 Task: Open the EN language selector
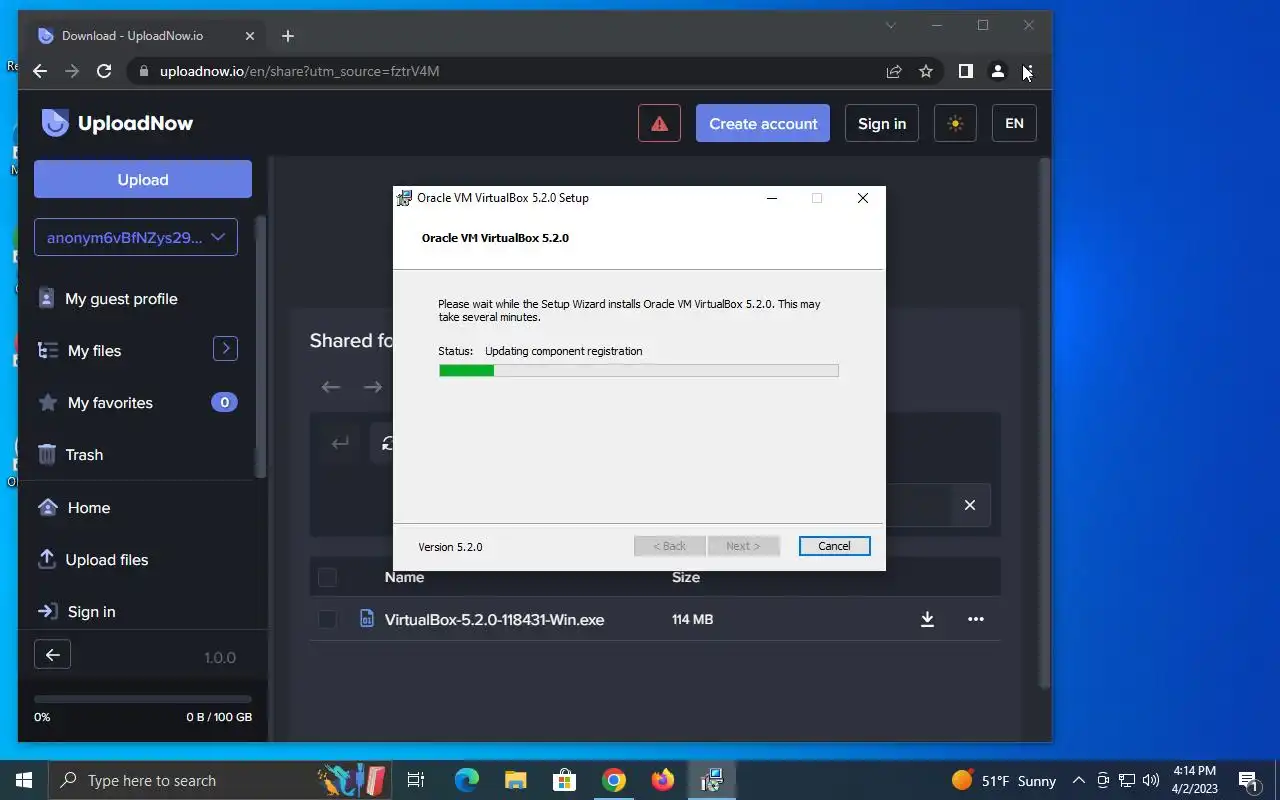click(1014, 124)
